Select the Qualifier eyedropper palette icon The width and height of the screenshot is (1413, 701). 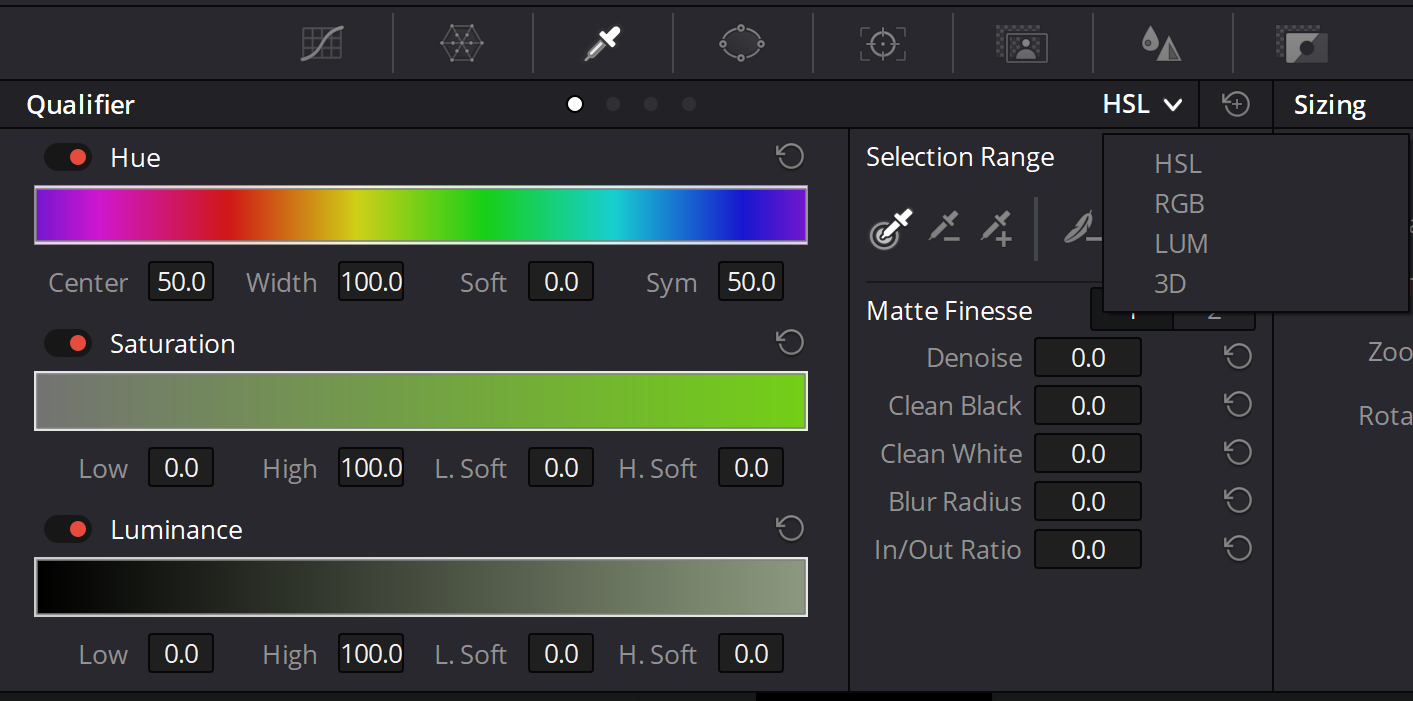pyautogui.click(x=602, y=43)
